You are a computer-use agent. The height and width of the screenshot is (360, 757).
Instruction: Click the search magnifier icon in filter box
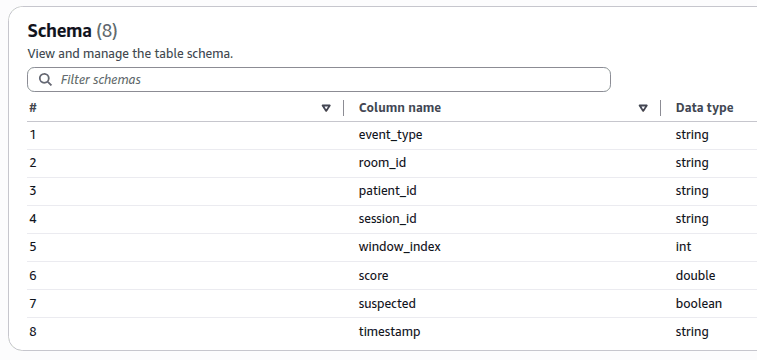tap(45, 80)
